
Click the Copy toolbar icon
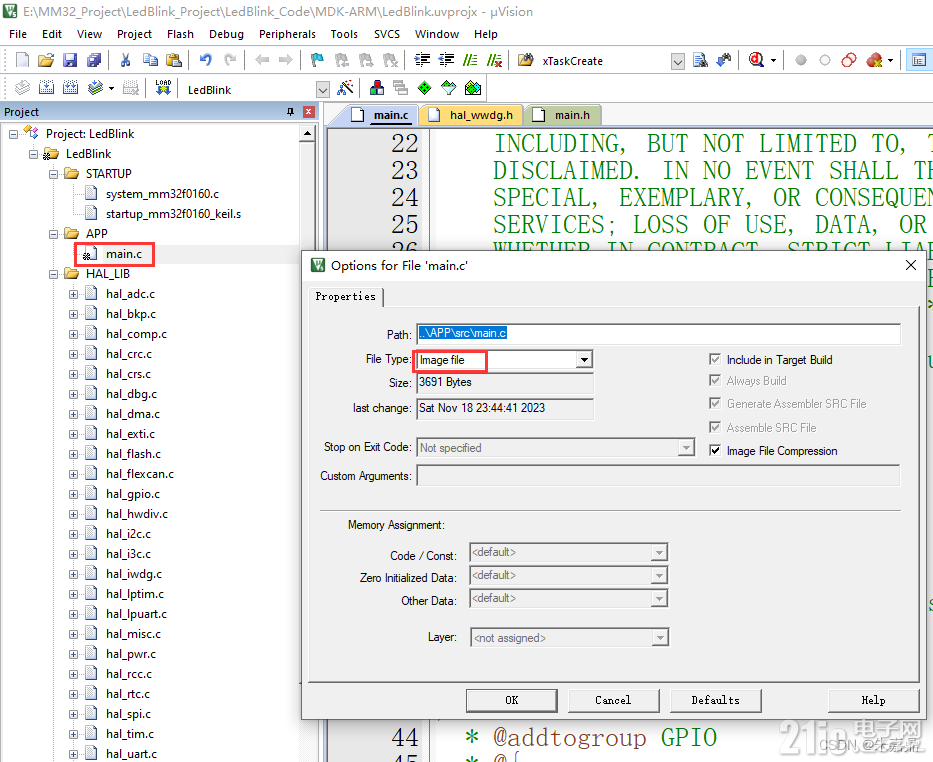150,60
